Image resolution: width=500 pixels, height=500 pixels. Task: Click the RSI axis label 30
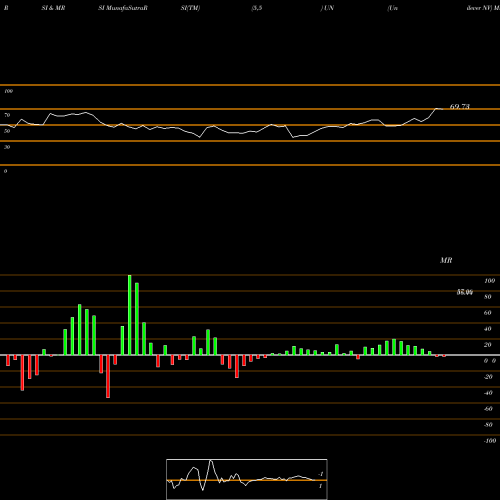coord(7,147)
